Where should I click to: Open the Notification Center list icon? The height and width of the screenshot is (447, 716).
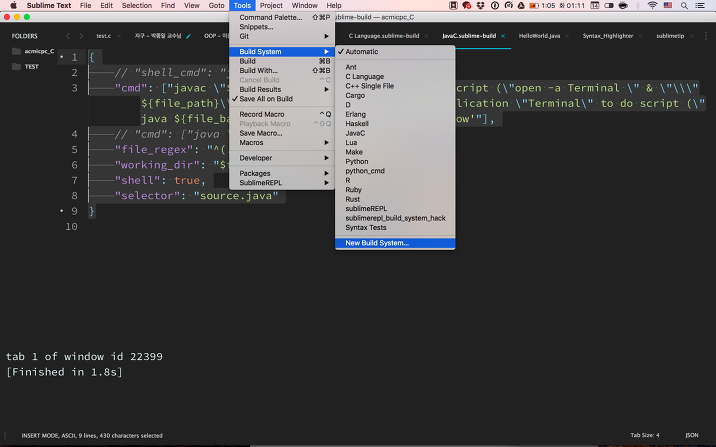pyautogui.click(x=699, y=5)
